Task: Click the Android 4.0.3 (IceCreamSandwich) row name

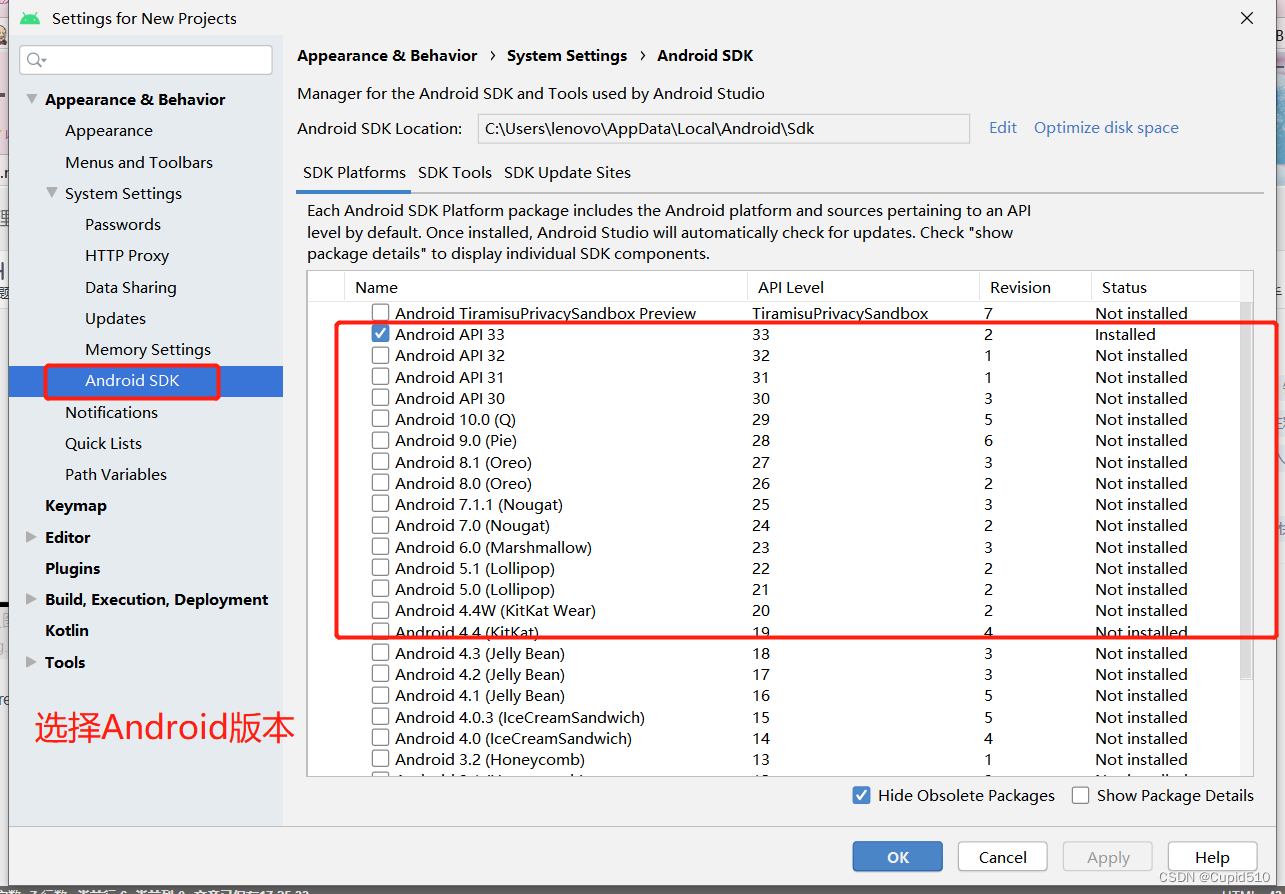Action: click(520, 717)
